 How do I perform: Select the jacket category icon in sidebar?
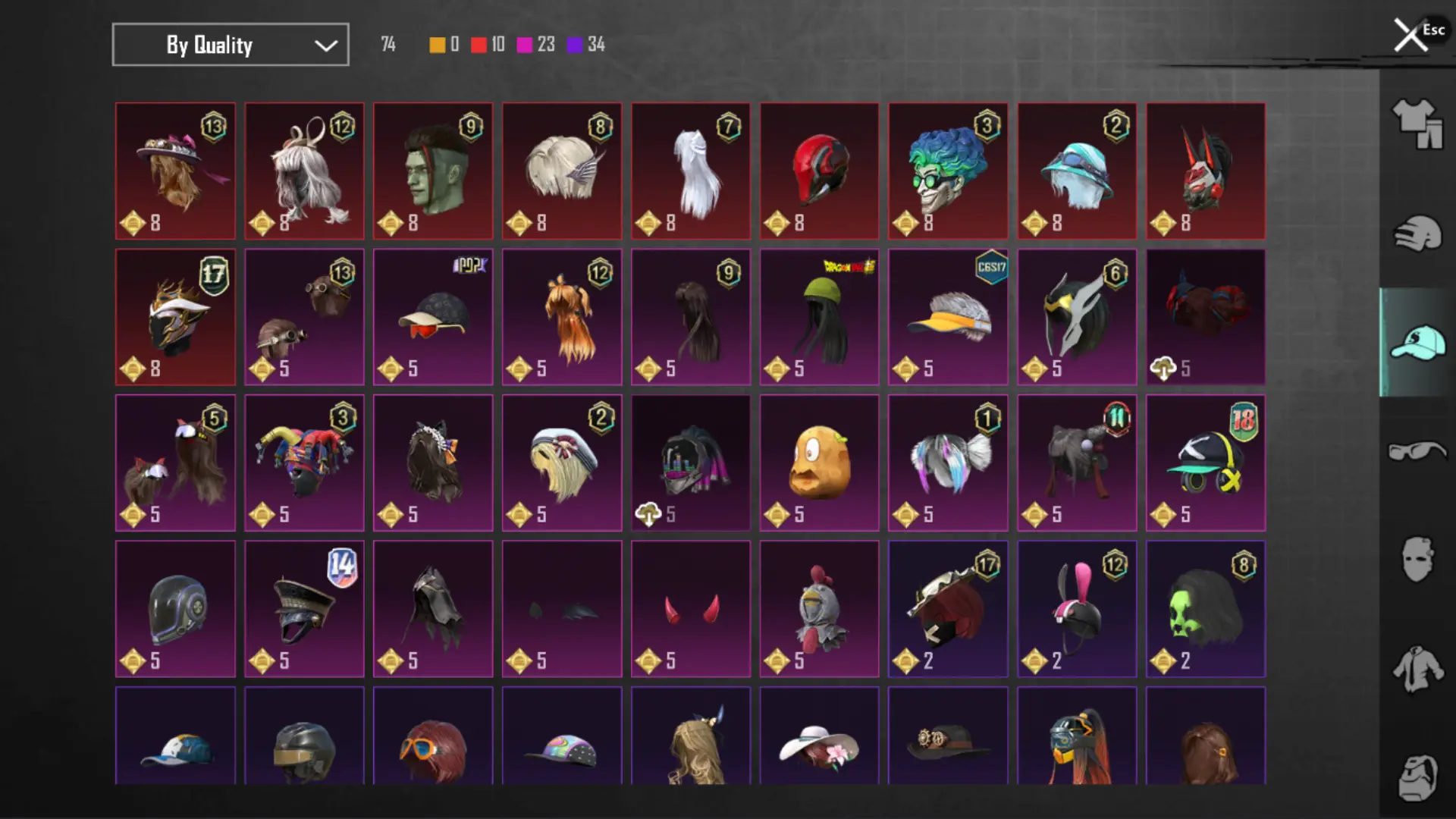(x=1417, y=669)
